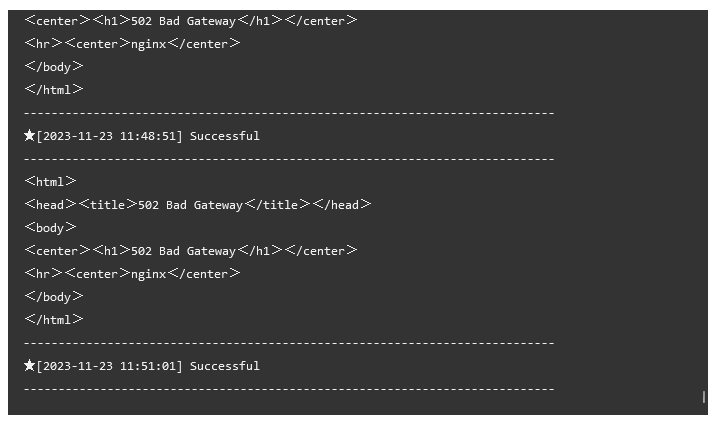Viewport: 717px width, 426px height.
Task: Click the star icon beside the 11:48:51 entry
Action: (x=29, y=135)
